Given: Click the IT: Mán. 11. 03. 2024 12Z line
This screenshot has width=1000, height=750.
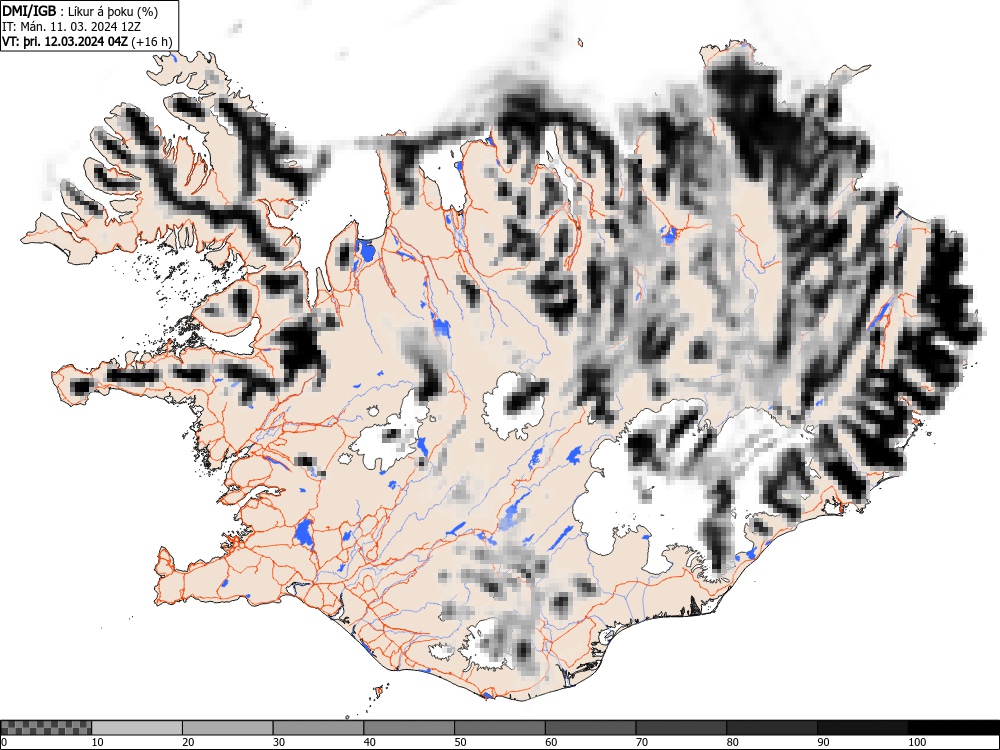Looking at the screenshot, I should tap(71, 27).
